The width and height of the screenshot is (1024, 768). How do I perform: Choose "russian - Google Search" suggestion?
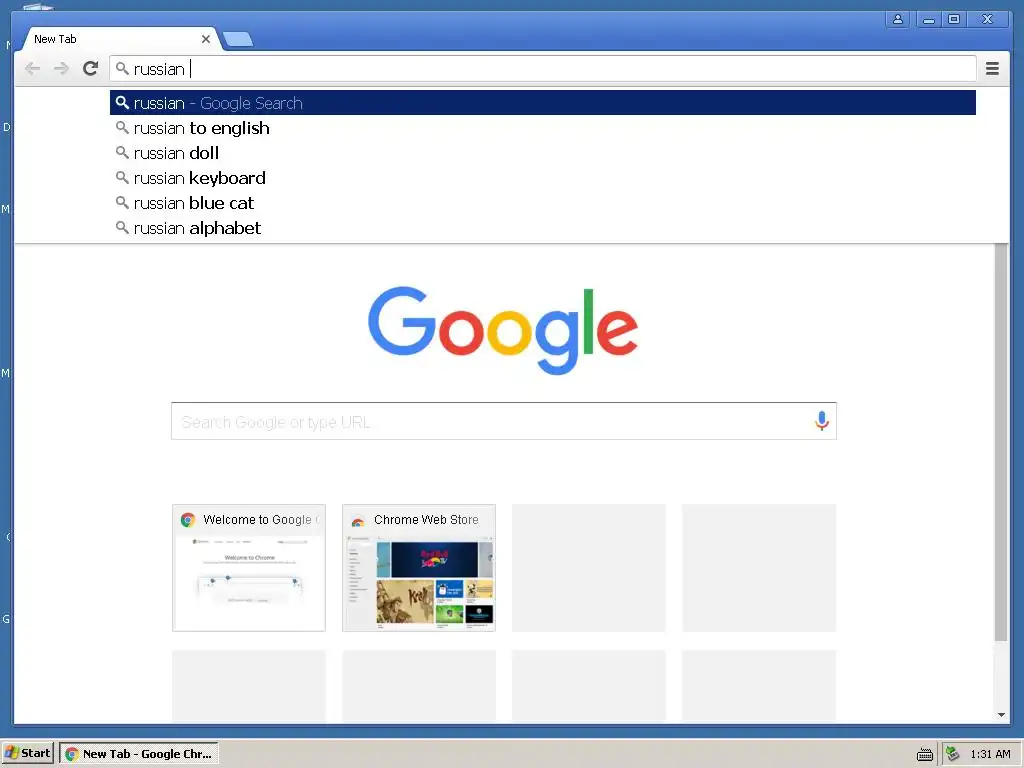pos(543,103)
